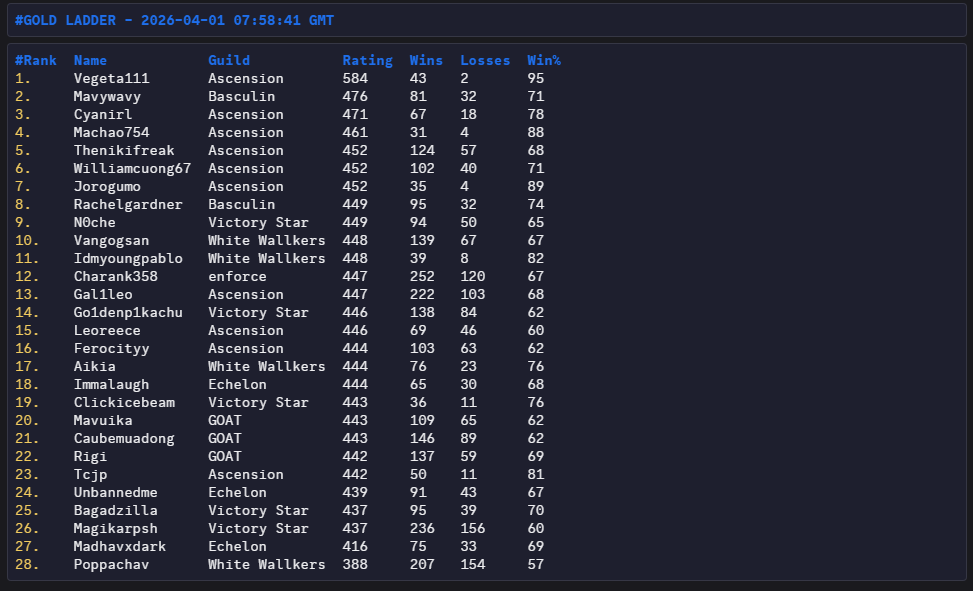This screenshot has height=591, width=973.
Task: Click the Name column header
Action: [90, 60]
